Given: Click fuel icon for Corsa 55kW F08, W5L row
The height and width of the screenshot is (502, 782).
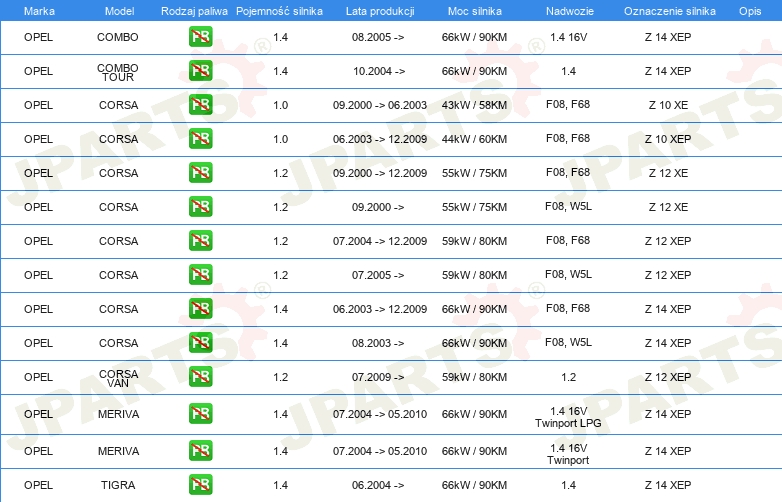Looking at the screenshot, I should 200,206.
